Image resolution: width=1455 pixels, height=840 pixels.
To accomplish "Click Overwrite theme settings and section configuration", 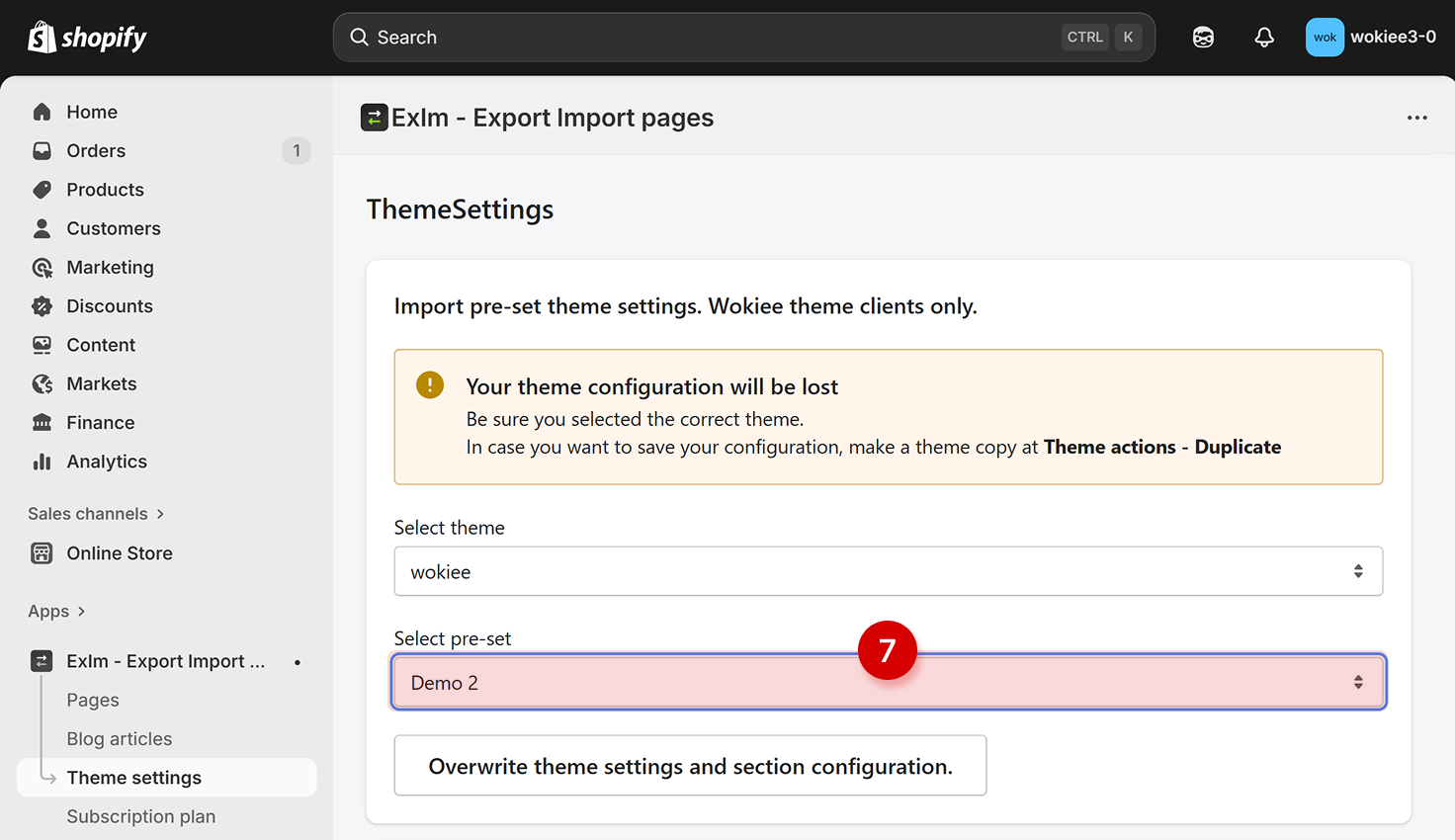I will coord(690,766).
